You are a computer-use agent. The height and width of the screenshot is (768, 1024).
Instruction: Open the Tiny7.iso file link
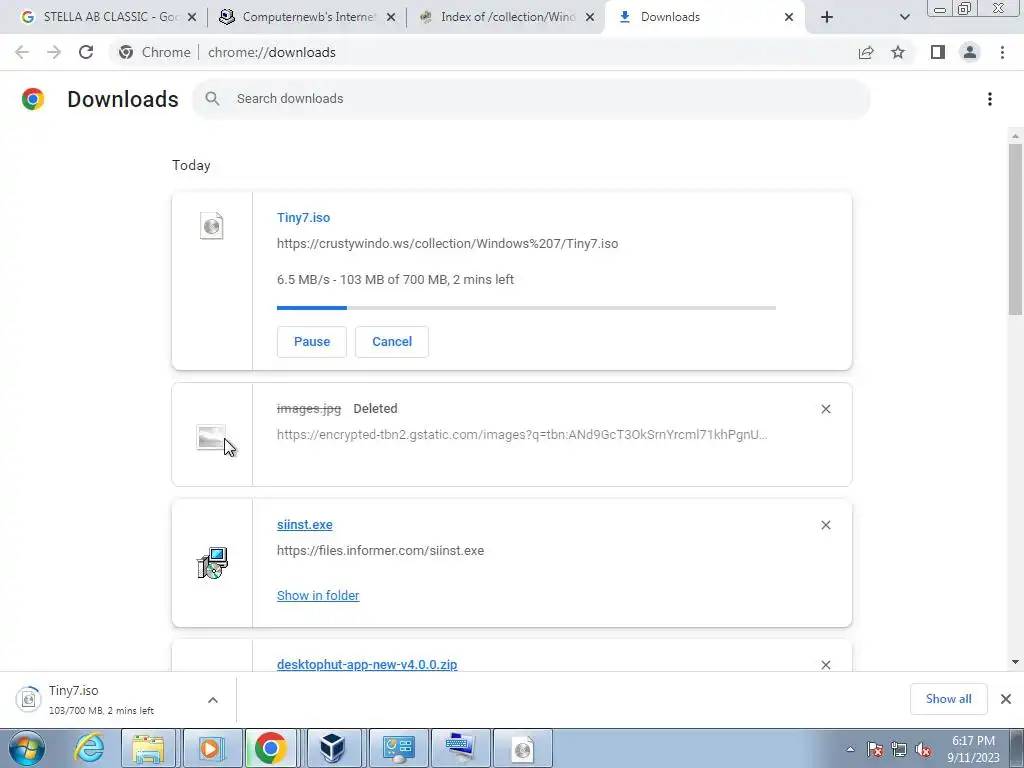pos(303,217)
